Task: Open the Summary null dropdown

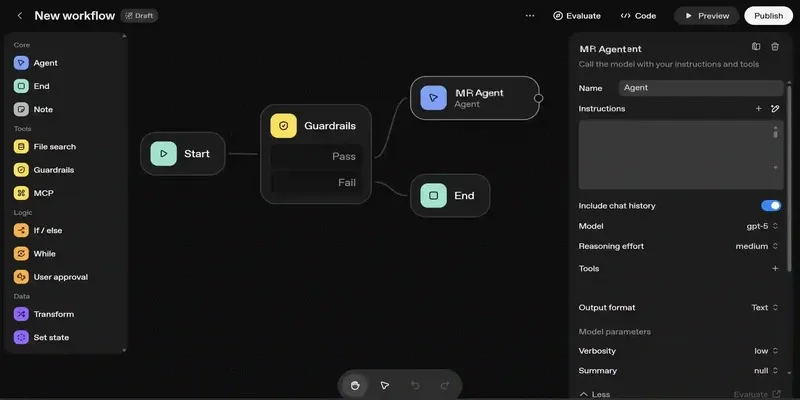Action: [766, 371]
